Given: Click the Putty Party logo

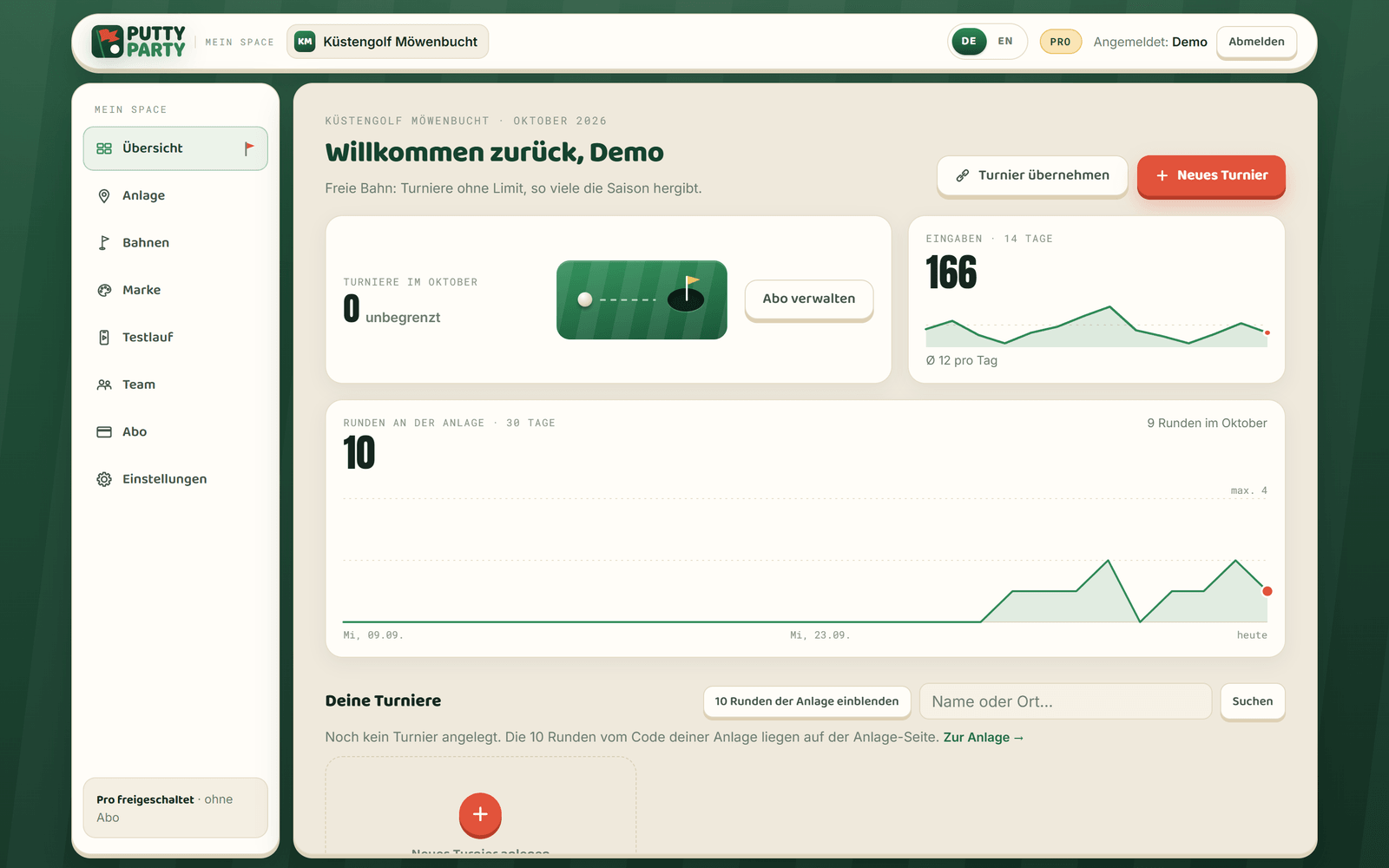Looking at the screenshot, I should (x=139, y=42).
